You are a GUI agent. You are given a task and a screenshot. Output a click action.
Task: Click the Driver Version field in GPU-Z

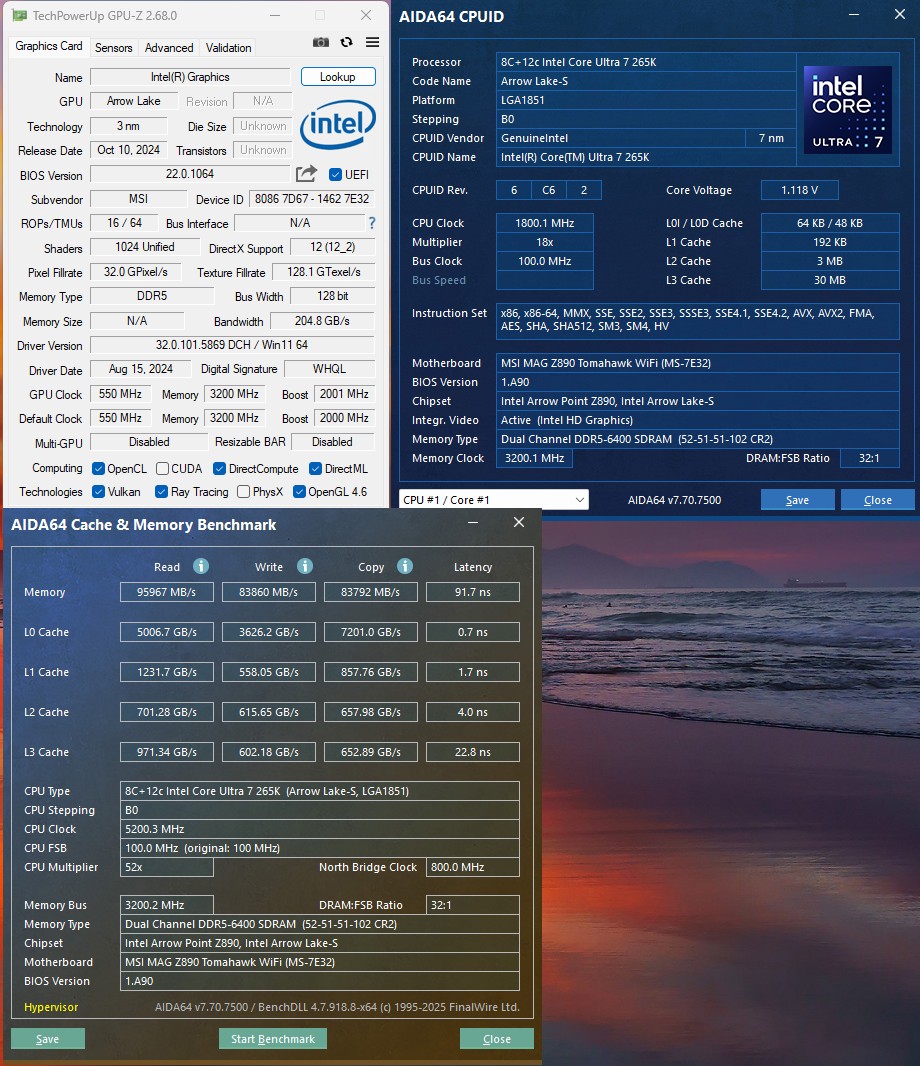click(232, 345)
